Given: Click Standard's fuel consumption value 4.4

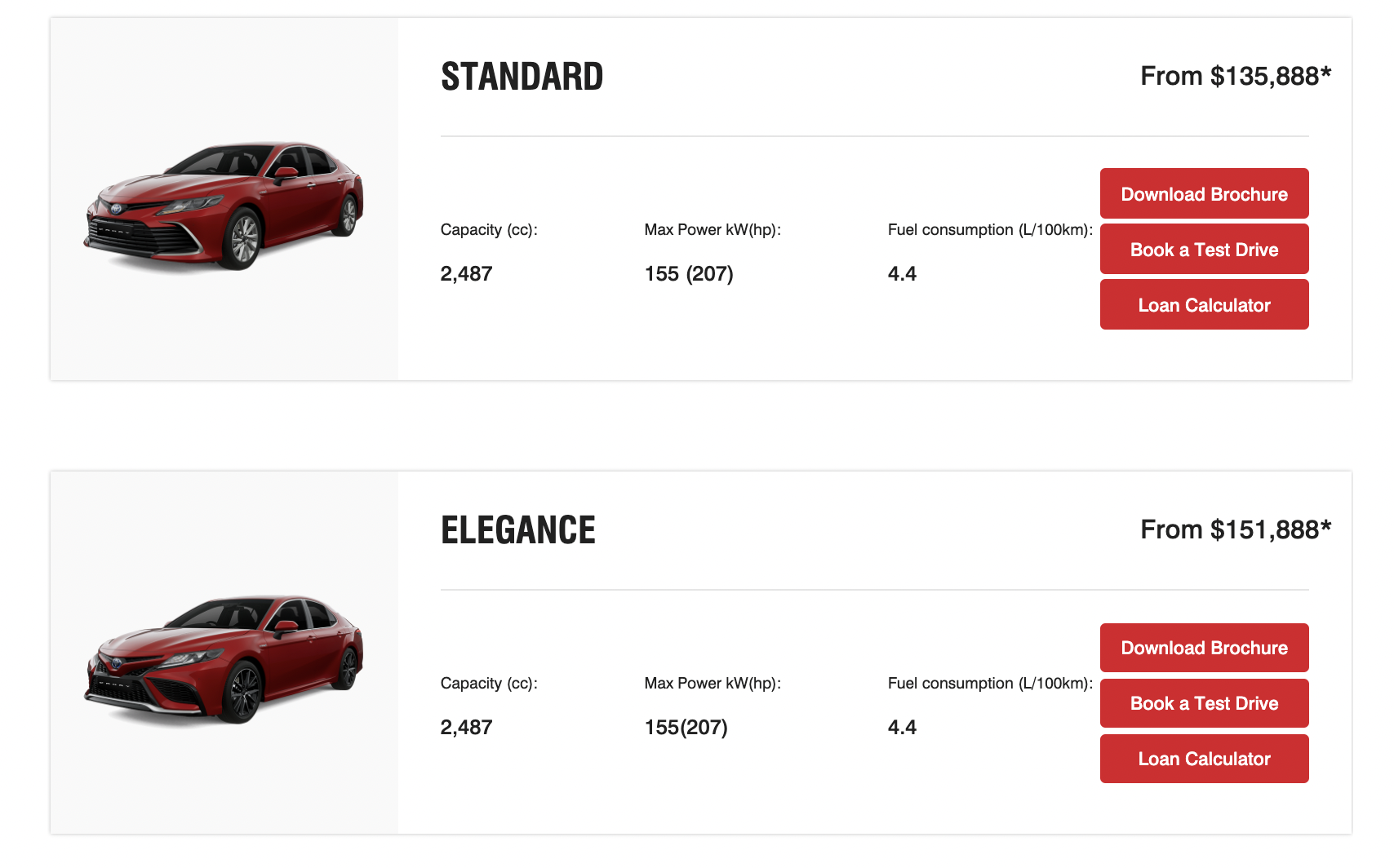Looking at the screenshot, I should point(902,274).
